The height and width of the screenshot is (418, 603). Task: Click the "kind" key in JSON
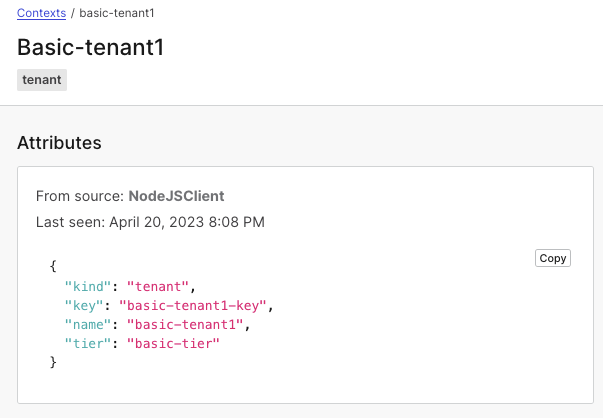(x=85, y=287)
